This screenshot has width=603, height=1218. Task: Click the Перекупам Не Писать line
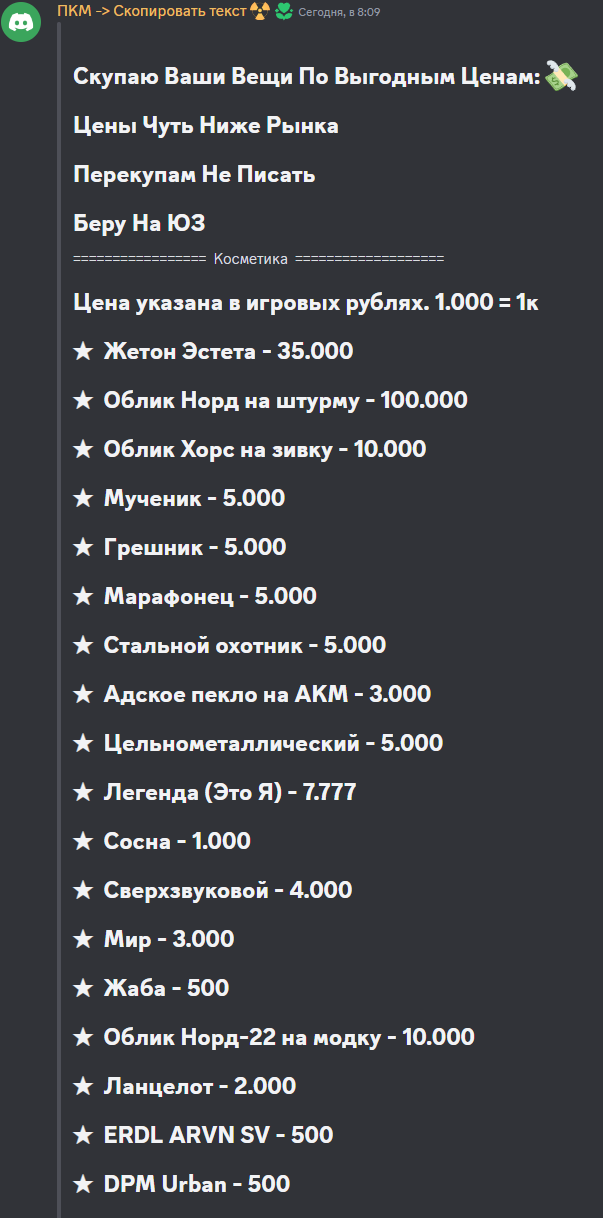[194, 175]
